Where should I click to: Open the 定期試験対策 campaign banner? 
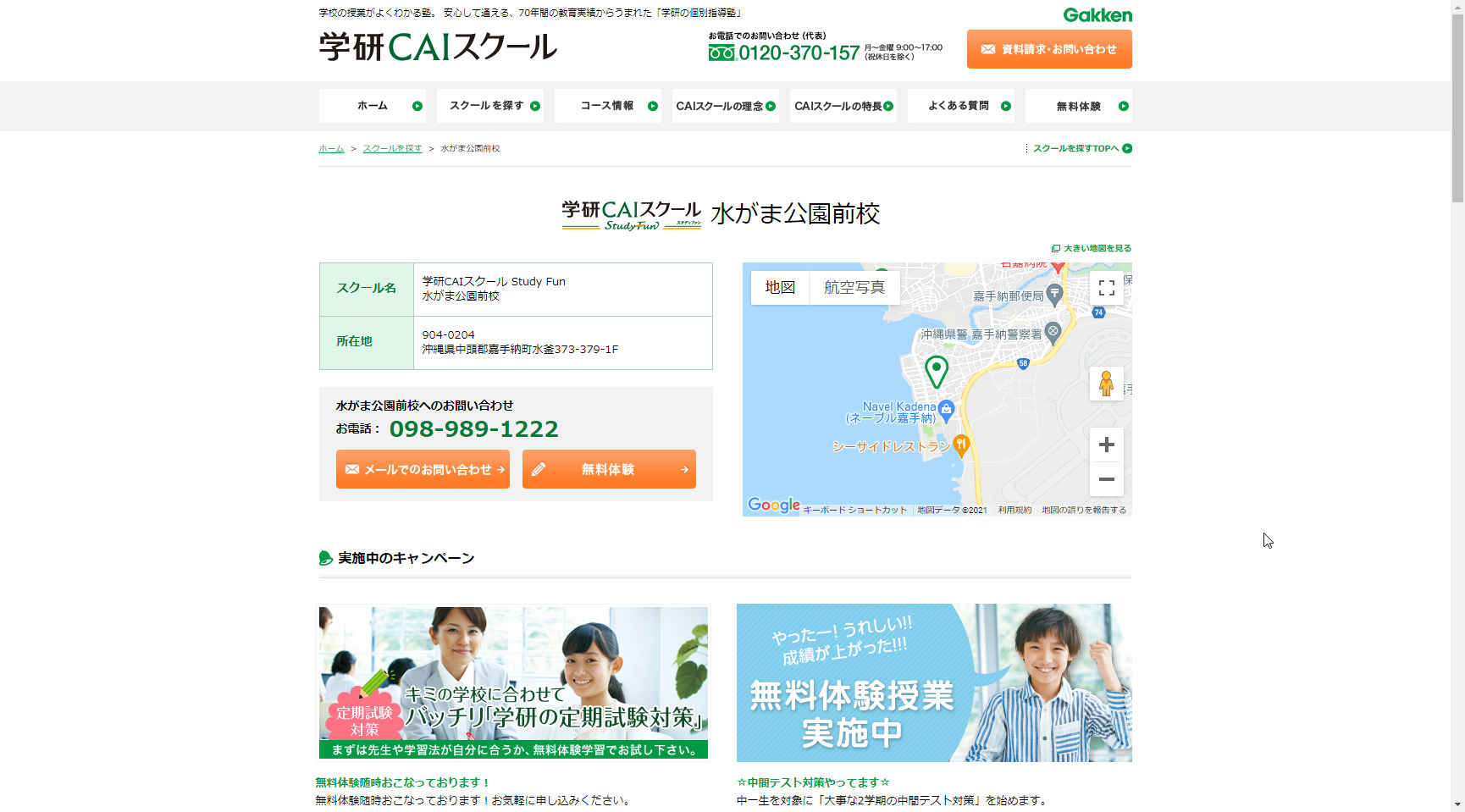(x=513, y=682)
